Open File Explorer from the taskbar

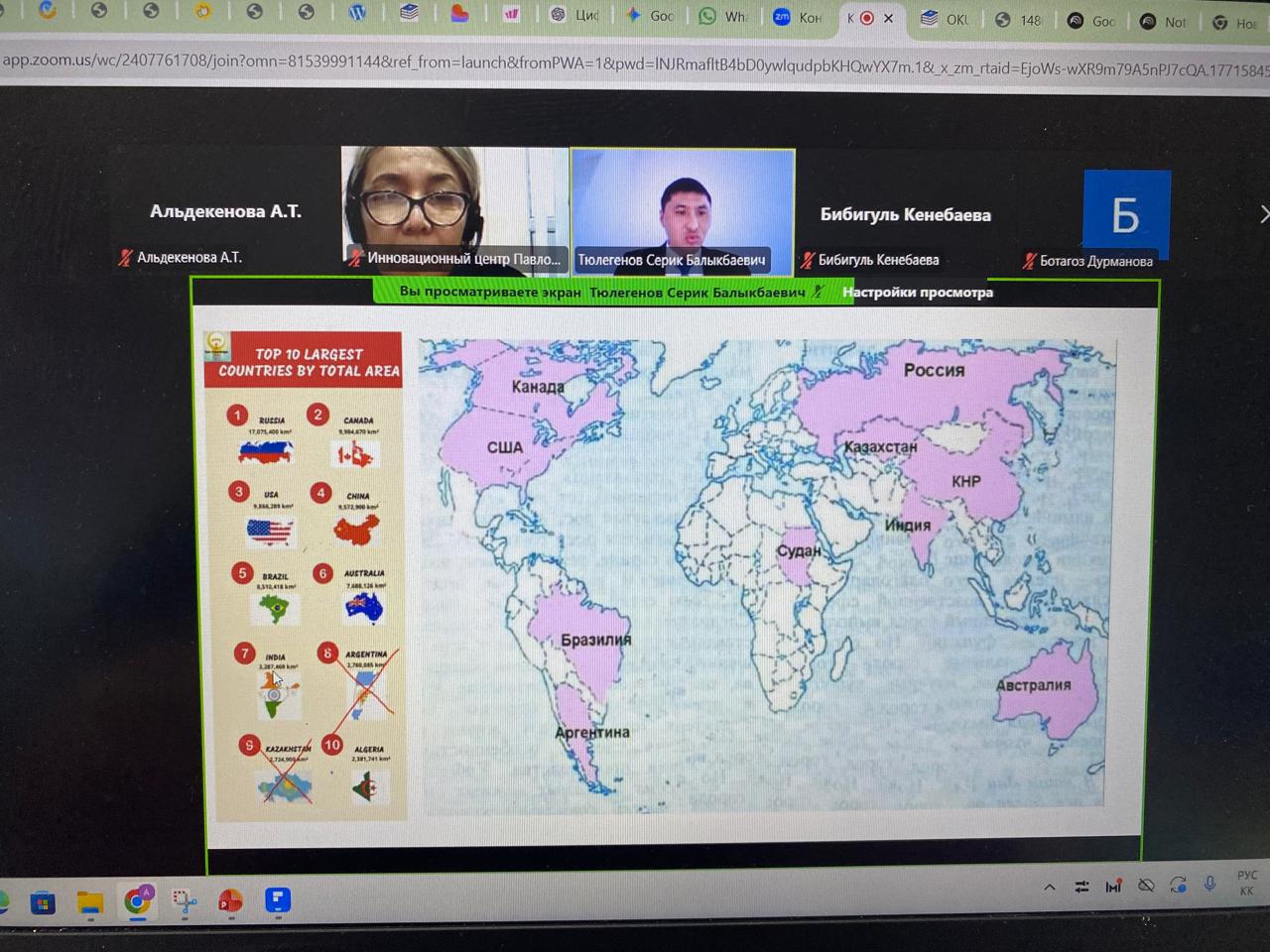click(x=90, y=901)
